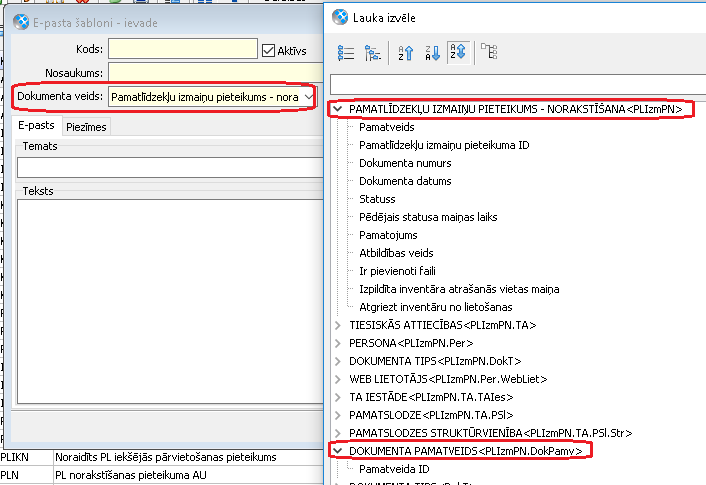Expand the TIESISKĀS ATTIECĪBAS node
Image resolution: width=706 pixels, height=485 pixels.
pyautogui.click(x=338, y=325)
